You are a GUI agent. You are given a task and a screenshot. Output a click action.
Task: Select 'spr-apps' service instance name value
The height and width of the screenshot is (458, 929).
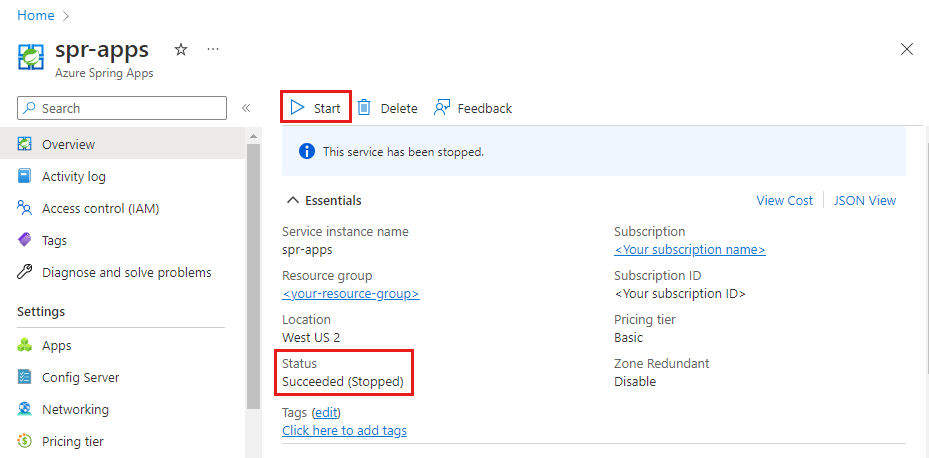click(307, 249)
